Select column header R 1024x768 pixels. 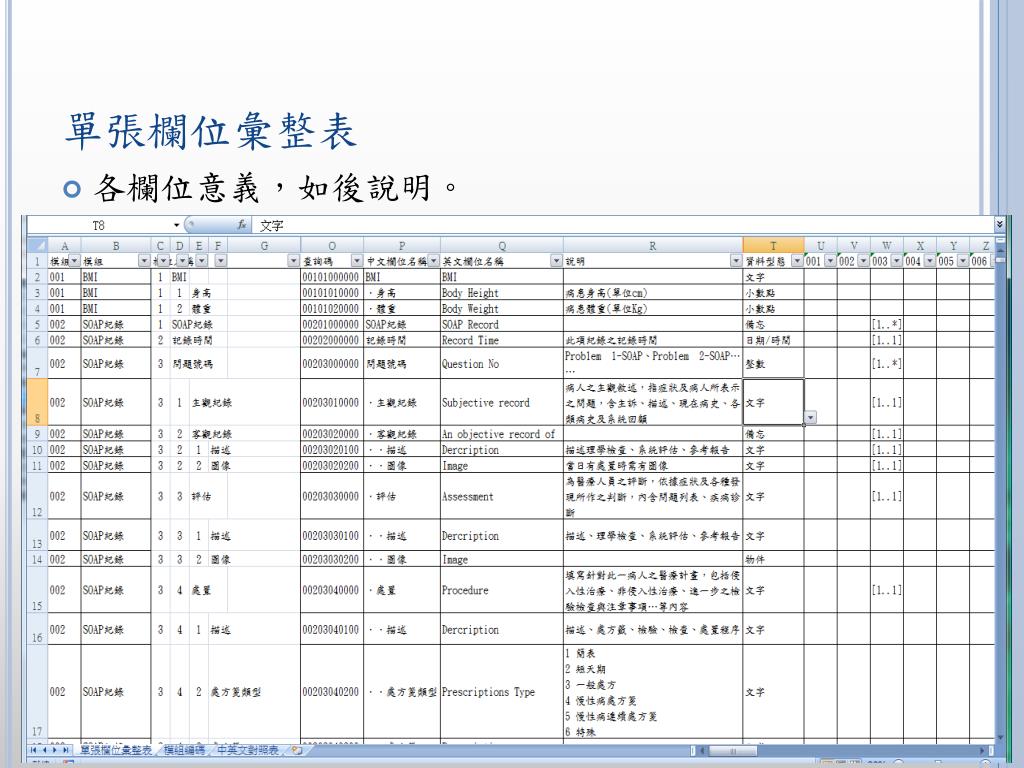point(652,246)
